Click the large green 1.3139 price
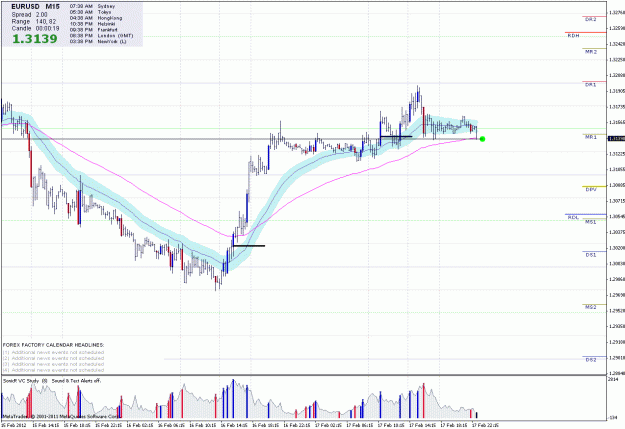The width and height of the screenshot is (625, 429). (35, 39)
